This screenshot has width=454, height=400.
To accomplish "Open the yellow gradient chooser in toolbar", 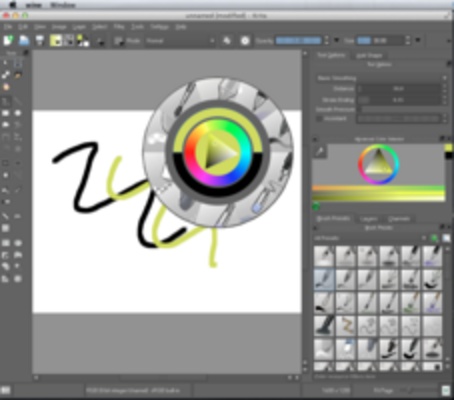I will (x=56, y=41).
